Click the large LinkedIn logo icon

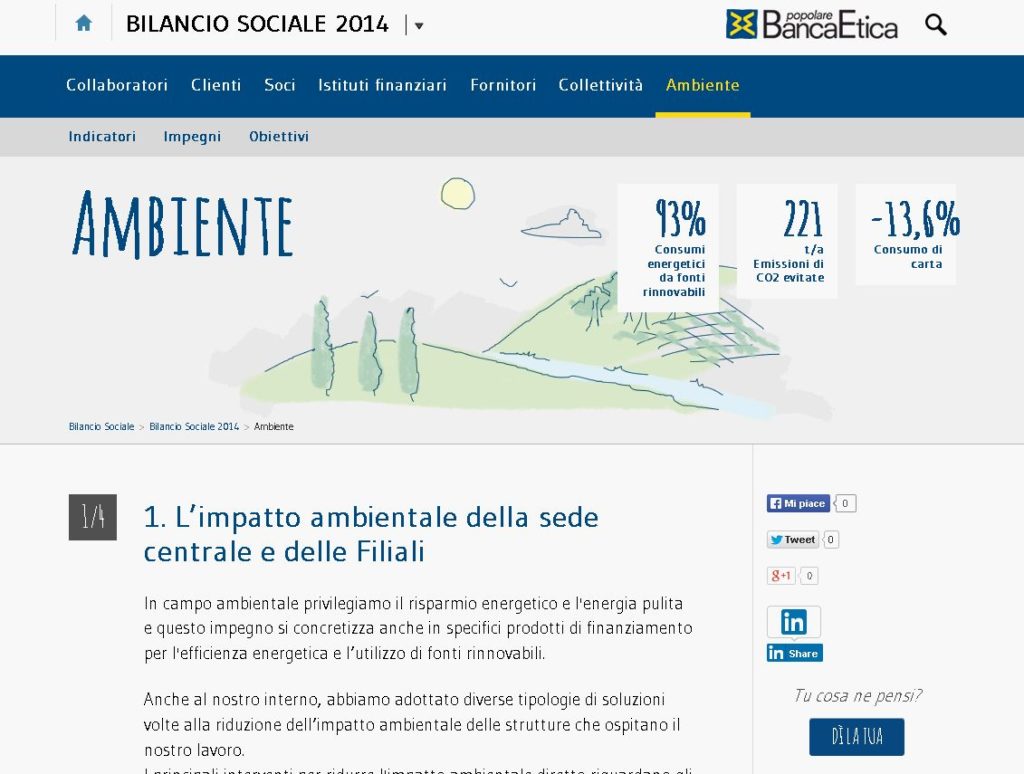coord(793,622)
